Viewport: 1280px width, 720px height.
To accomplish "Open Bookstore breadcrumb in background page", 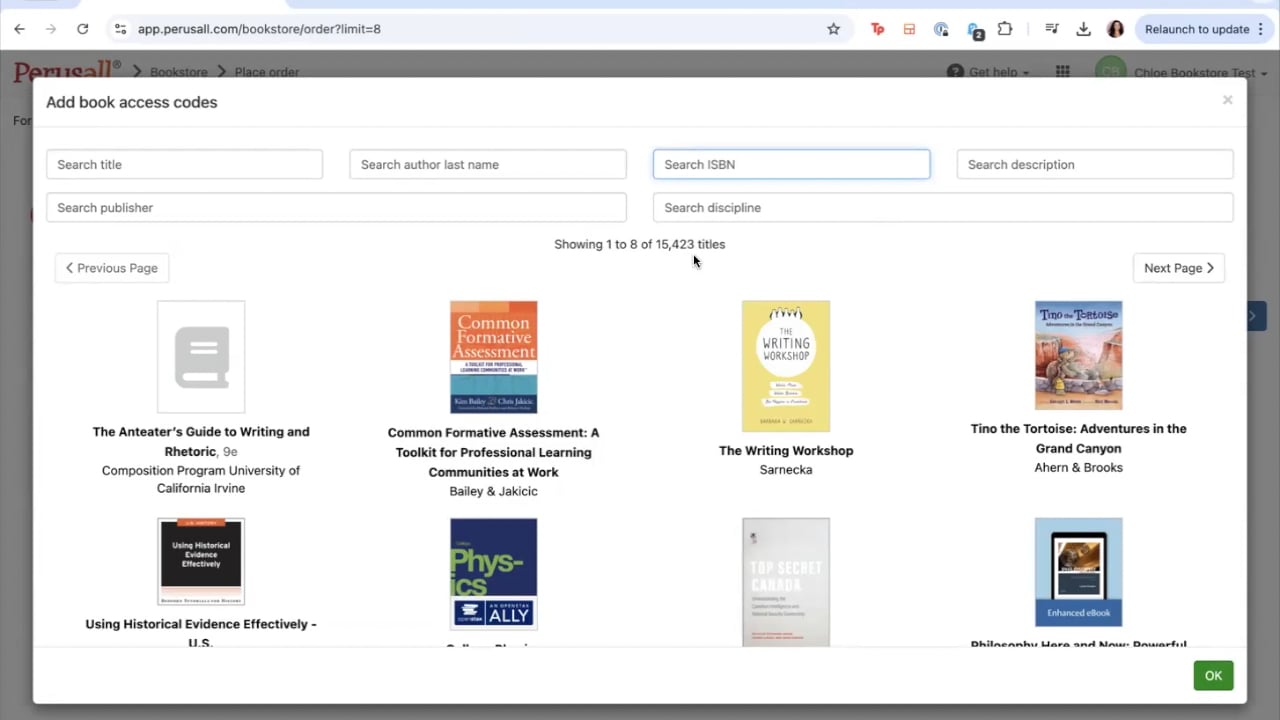I will 179,72.
